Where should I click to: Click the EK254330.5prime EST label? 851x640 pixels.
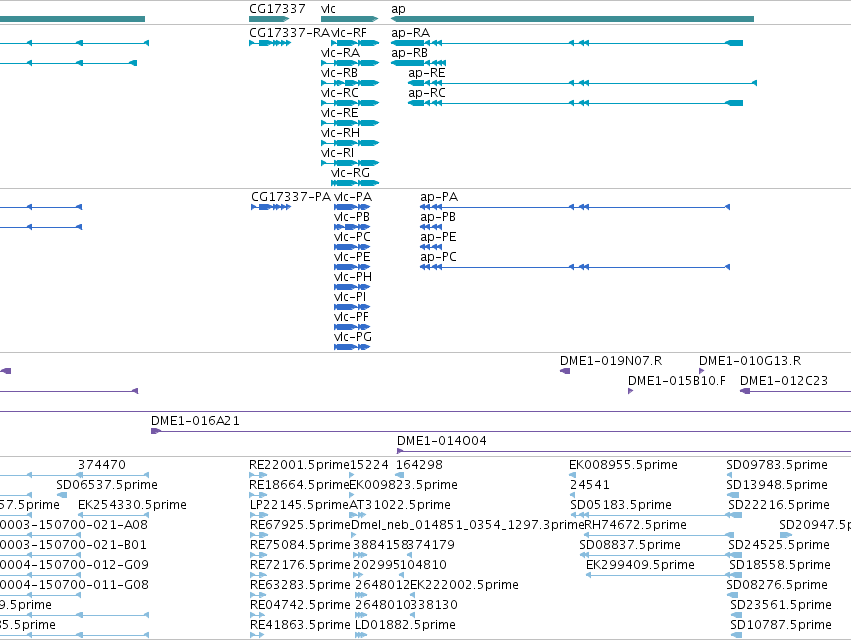(x=132, y=505)
